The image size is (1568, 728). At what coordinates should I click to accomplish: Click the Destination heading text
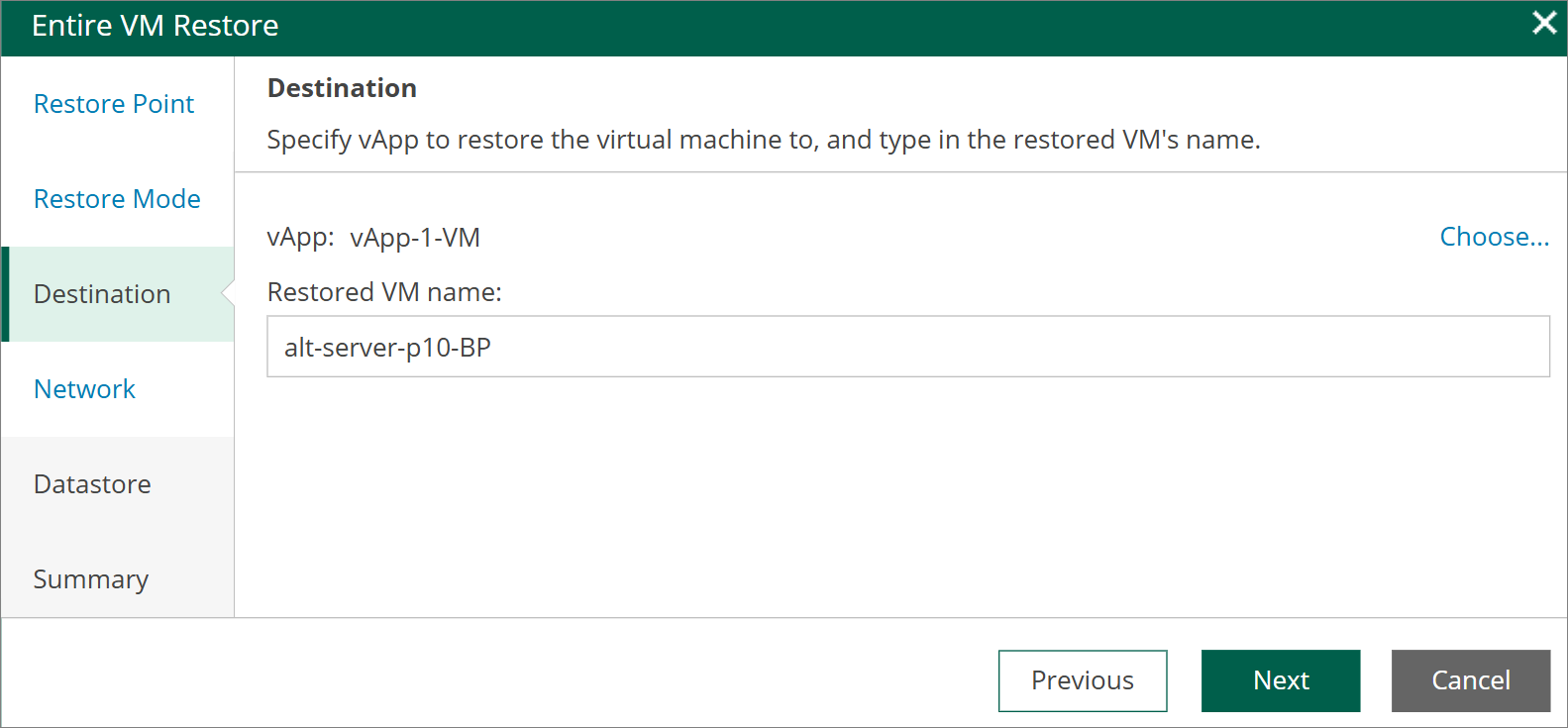tap(342, 88)
